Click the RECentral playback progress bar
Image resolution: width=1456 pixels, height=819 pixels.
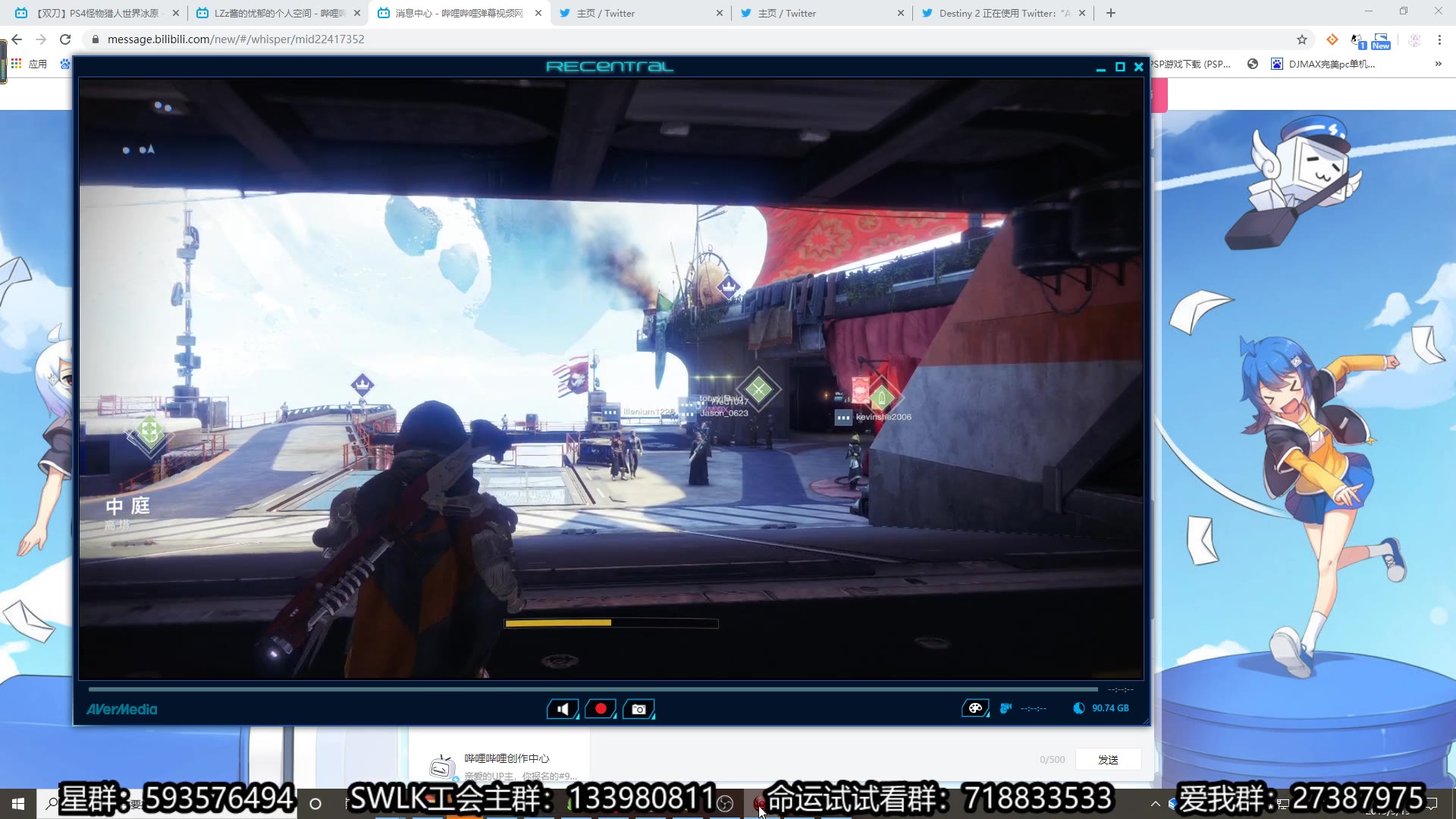pyautogui.click(x=593, y=689)
